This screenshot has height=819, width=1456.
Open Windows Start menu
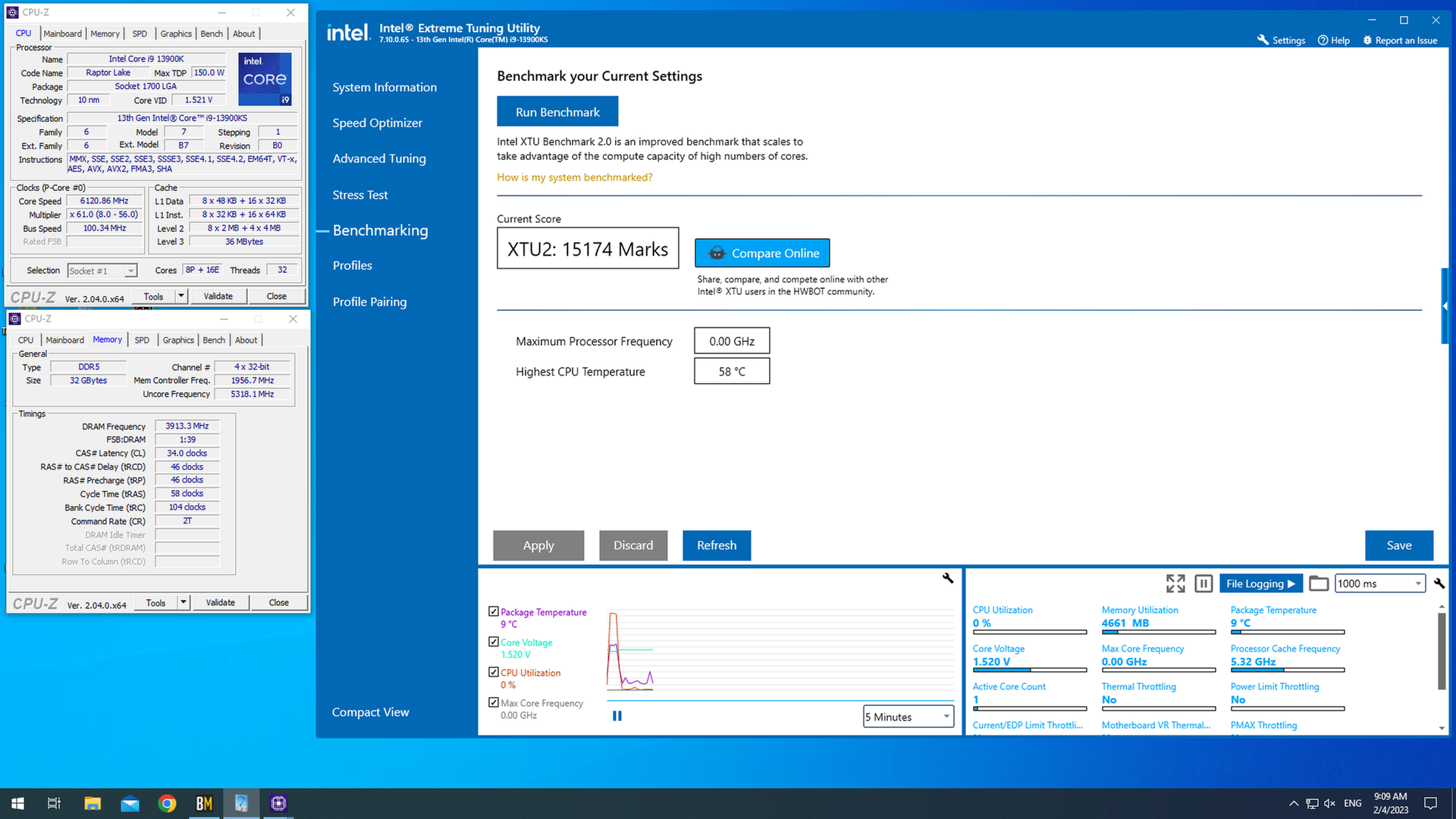(x=17, y=803)
